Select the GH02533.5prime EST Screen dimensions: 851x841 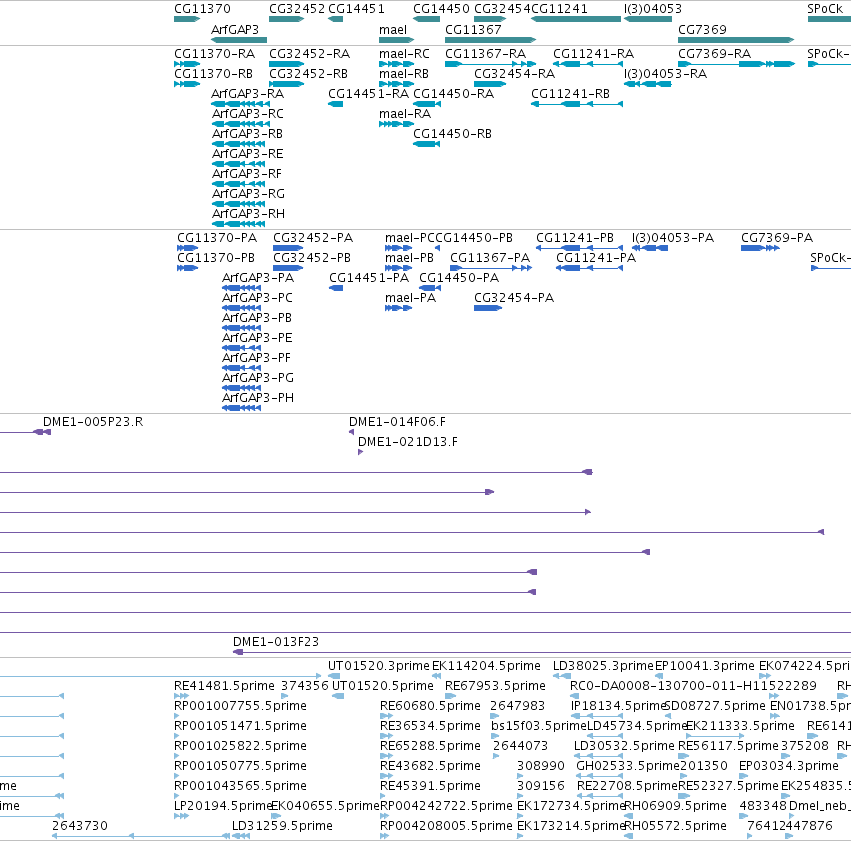point(599,776)
